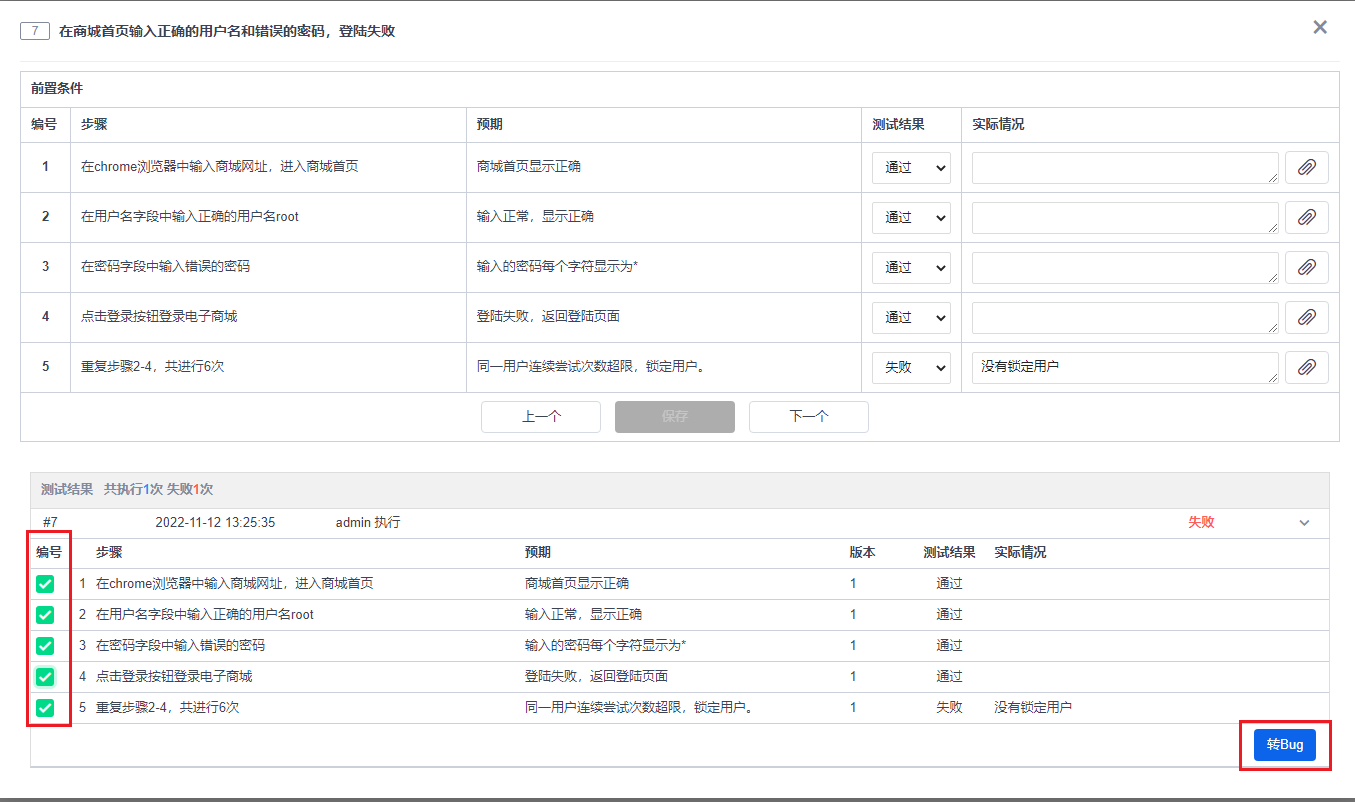The width and height of the screenshot is (1355, 802).
Task: Click the 没有锁定用户 text field for step 5
Action: 1125,368
